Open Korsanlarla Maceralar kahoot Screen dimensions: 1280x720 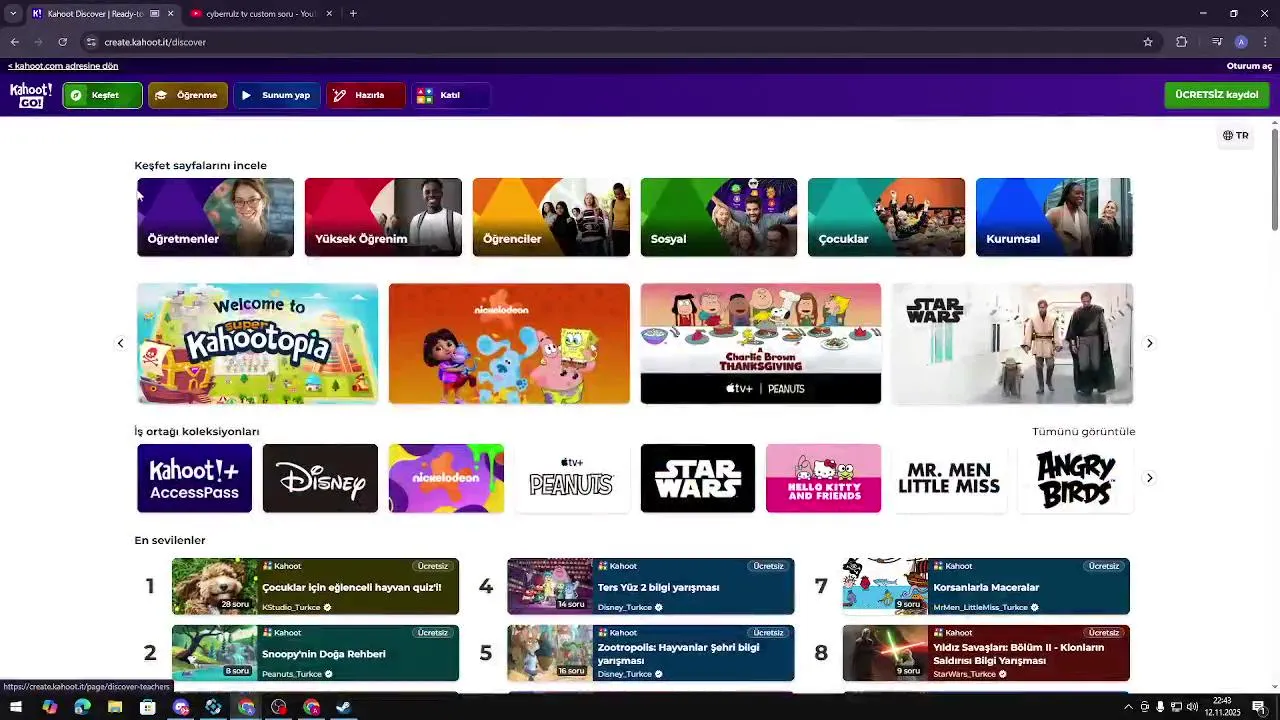click(x=986, y=586)
